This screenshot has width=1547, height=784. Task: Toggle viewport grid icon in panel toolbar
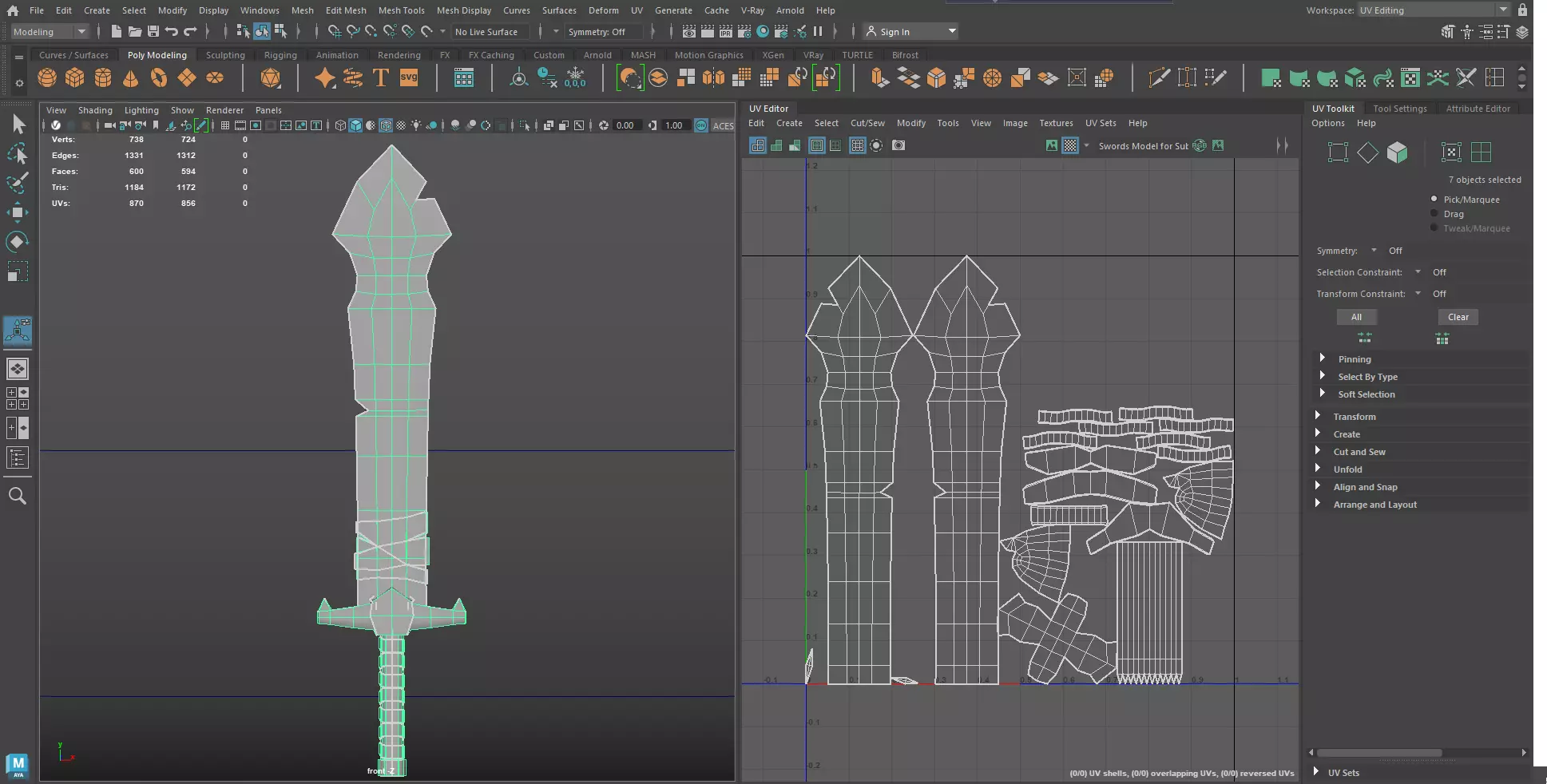pyautogui.click(x=225, y=125)
